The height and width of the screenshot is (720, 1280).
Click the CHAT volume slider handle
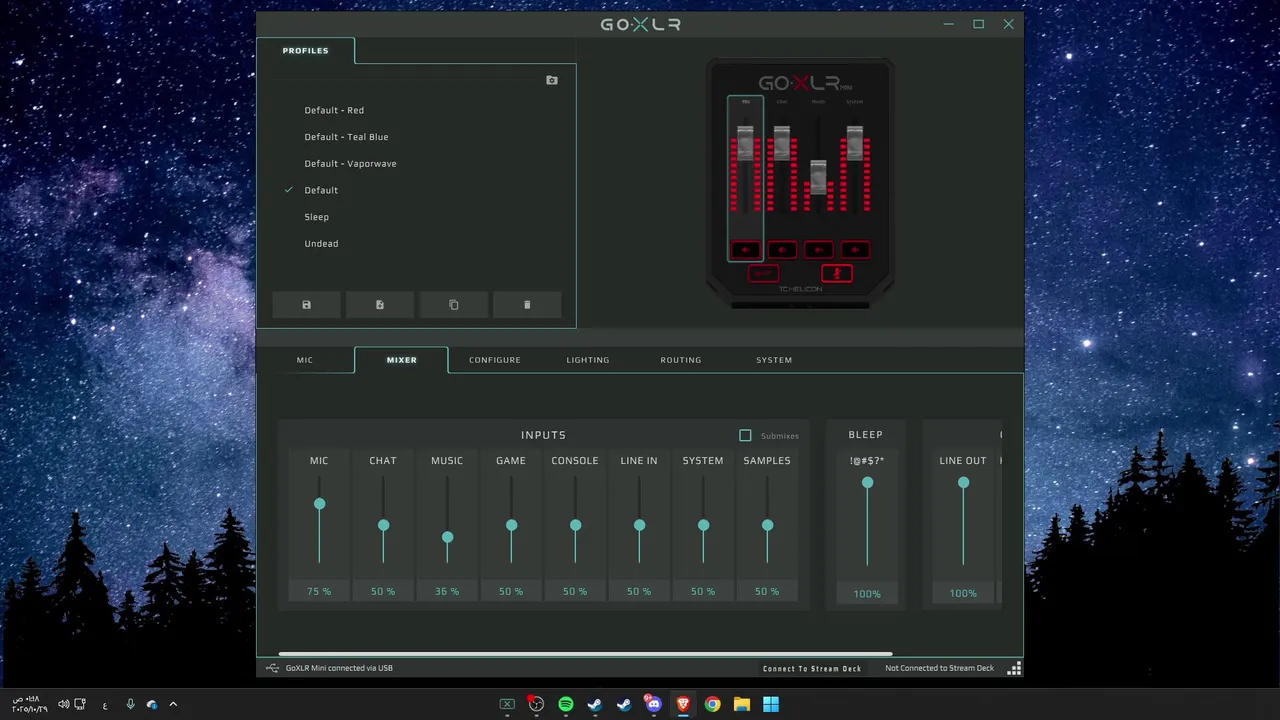point(383,525)
